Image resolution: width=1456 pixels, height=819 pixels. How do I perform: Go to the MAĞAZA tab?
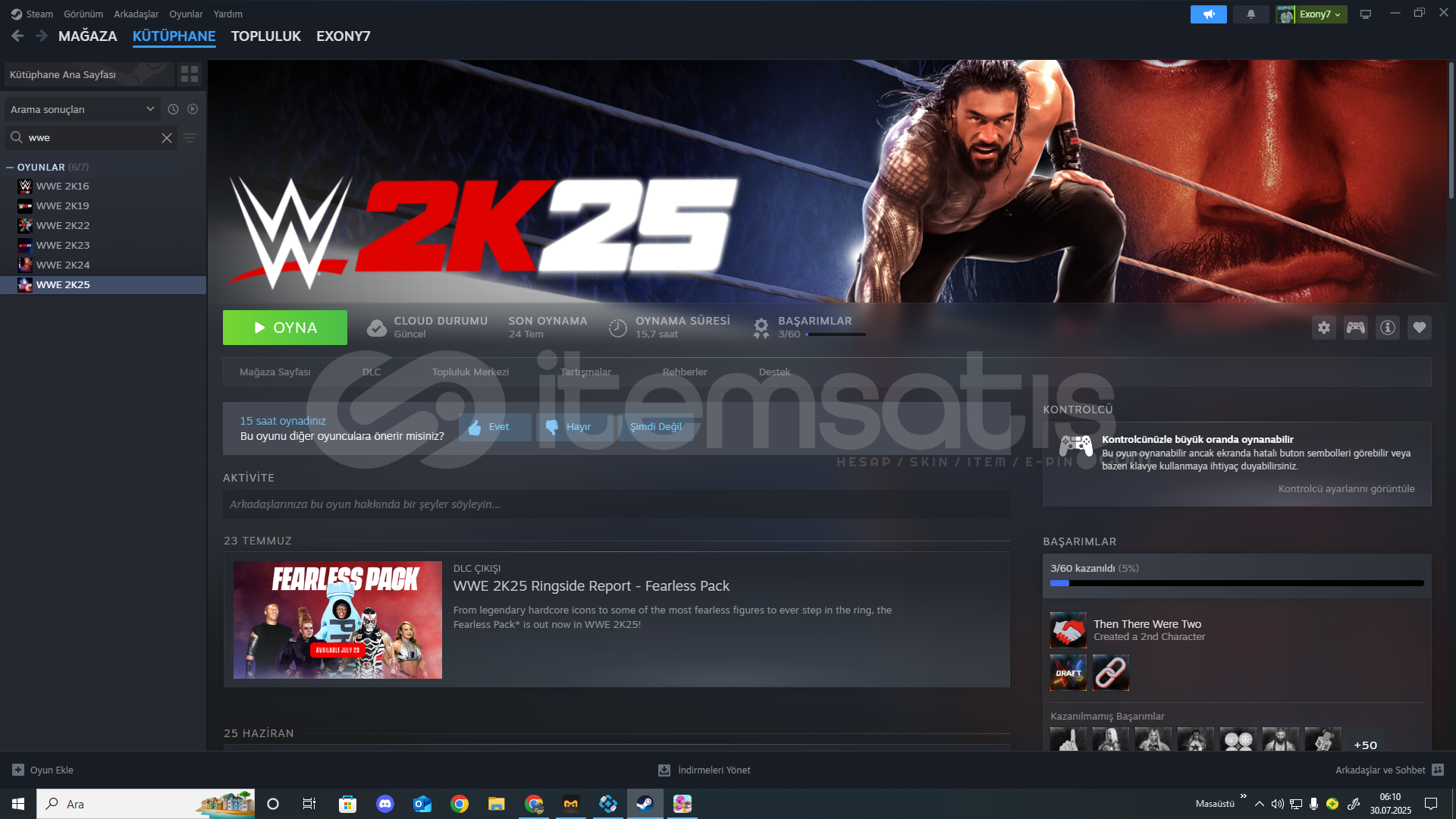[x=88, y=36]
